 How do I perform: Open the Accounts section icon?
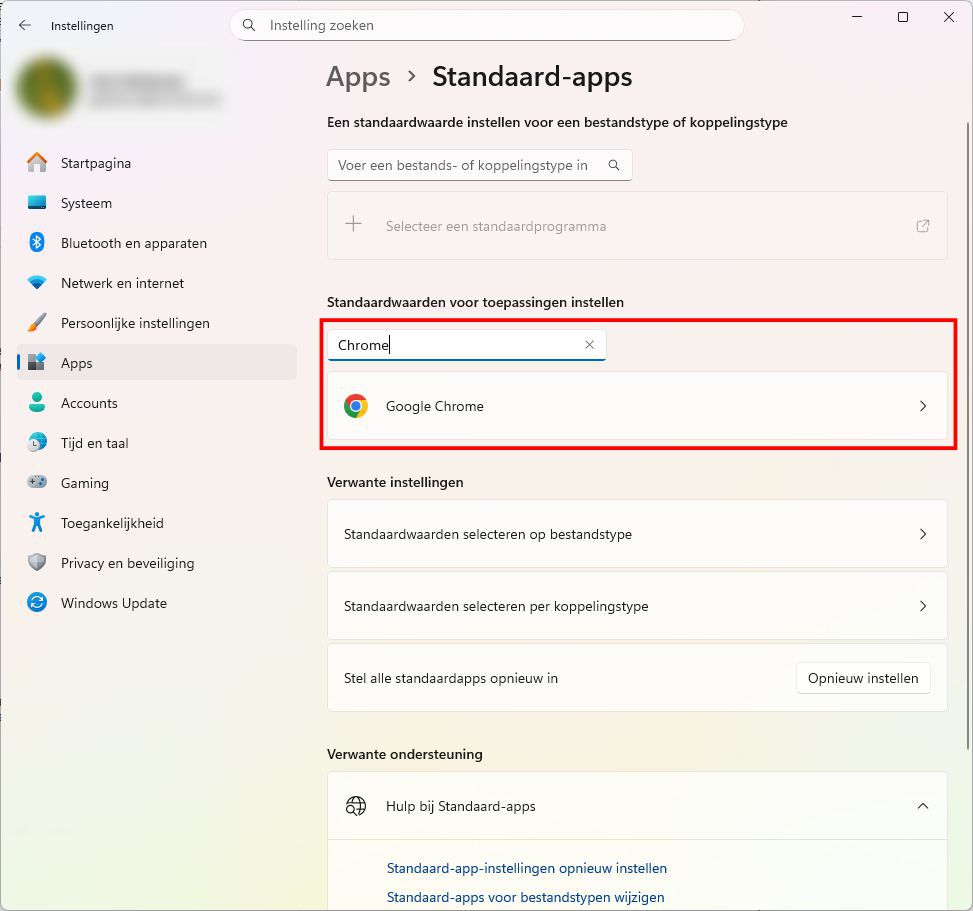37,403
